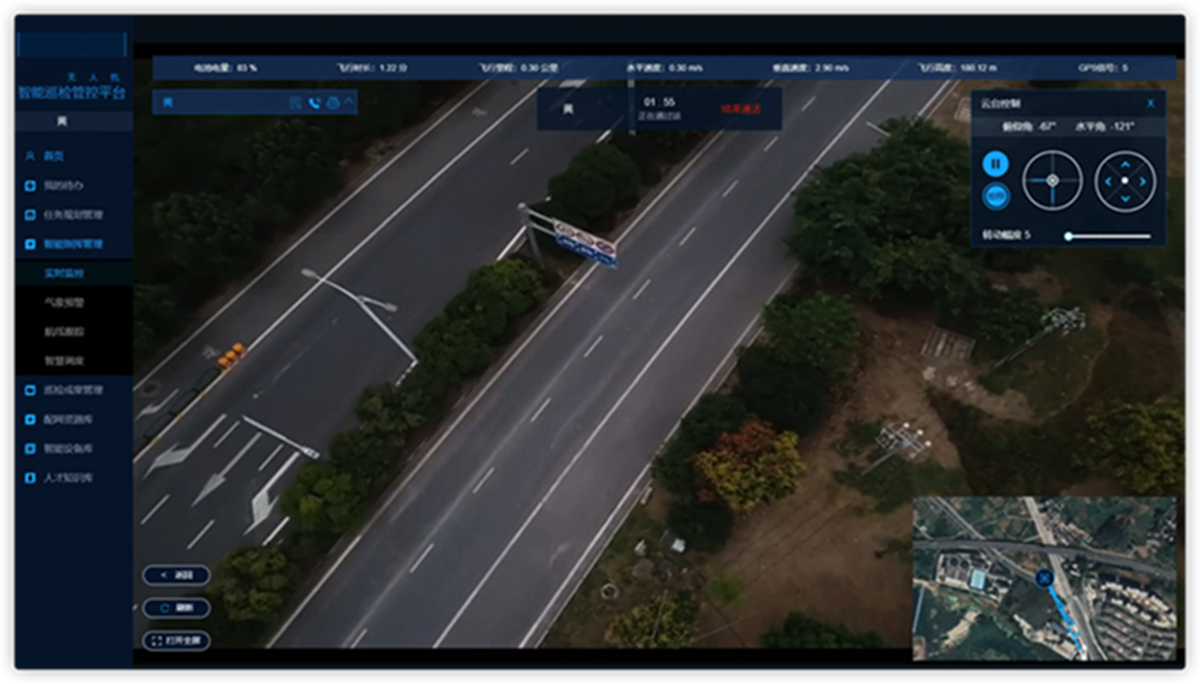1200x684 pixels.
Task: Click the back button at bottom-left of video
Action: point(176,575)
